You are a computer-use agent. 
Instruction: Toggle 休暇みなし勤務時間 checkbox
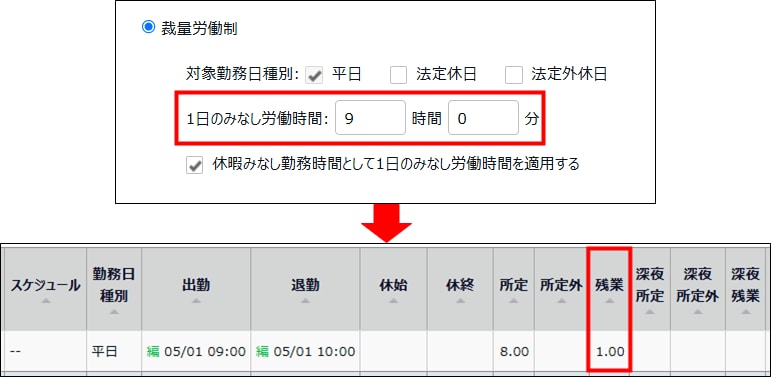[195, 165]
